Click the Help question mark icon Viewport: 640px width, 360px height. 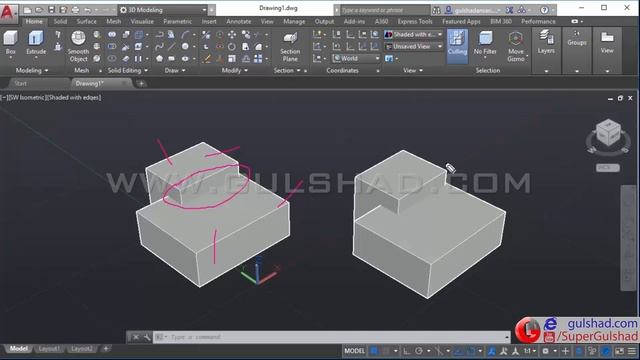[x=544, y=10]
